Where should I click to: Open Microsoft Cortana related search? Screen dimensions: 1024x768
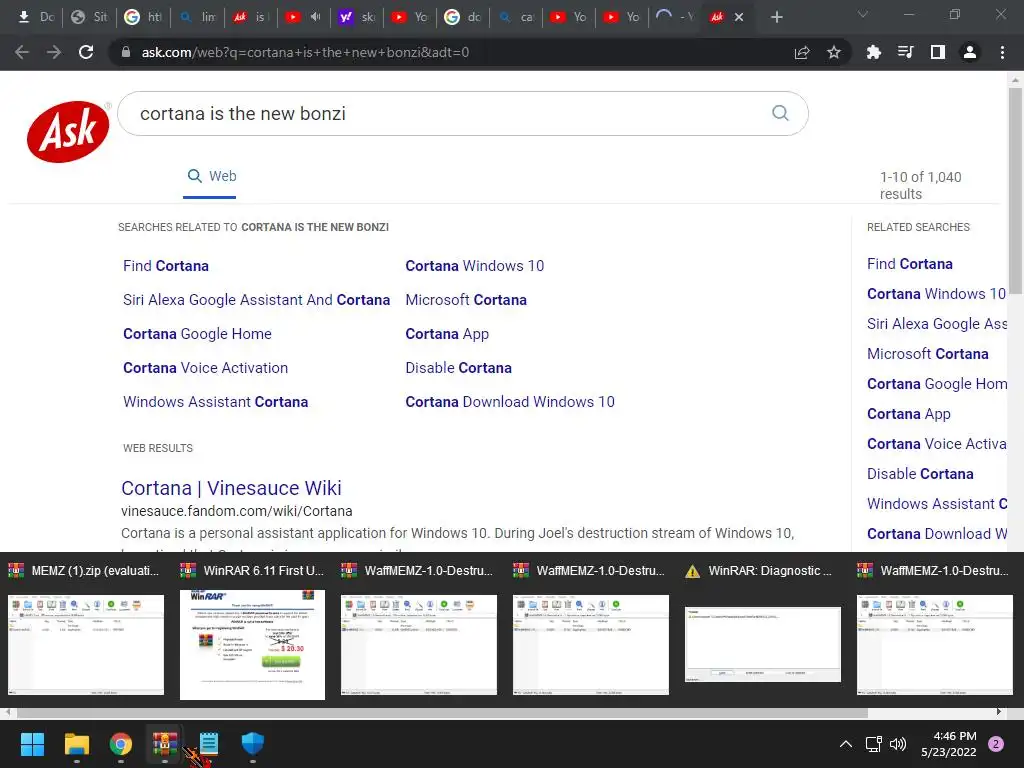coord(466,300)
